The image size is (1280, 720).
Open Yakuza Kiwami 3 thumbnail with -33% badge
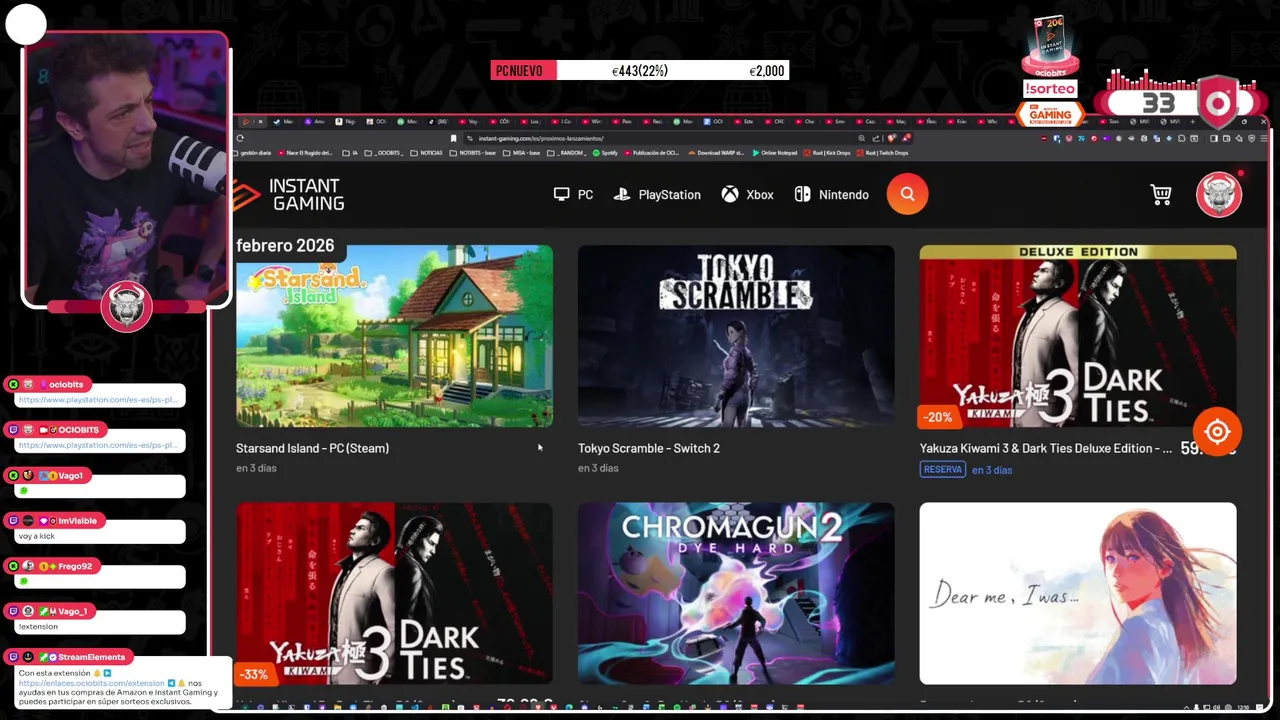coord(394,593)
